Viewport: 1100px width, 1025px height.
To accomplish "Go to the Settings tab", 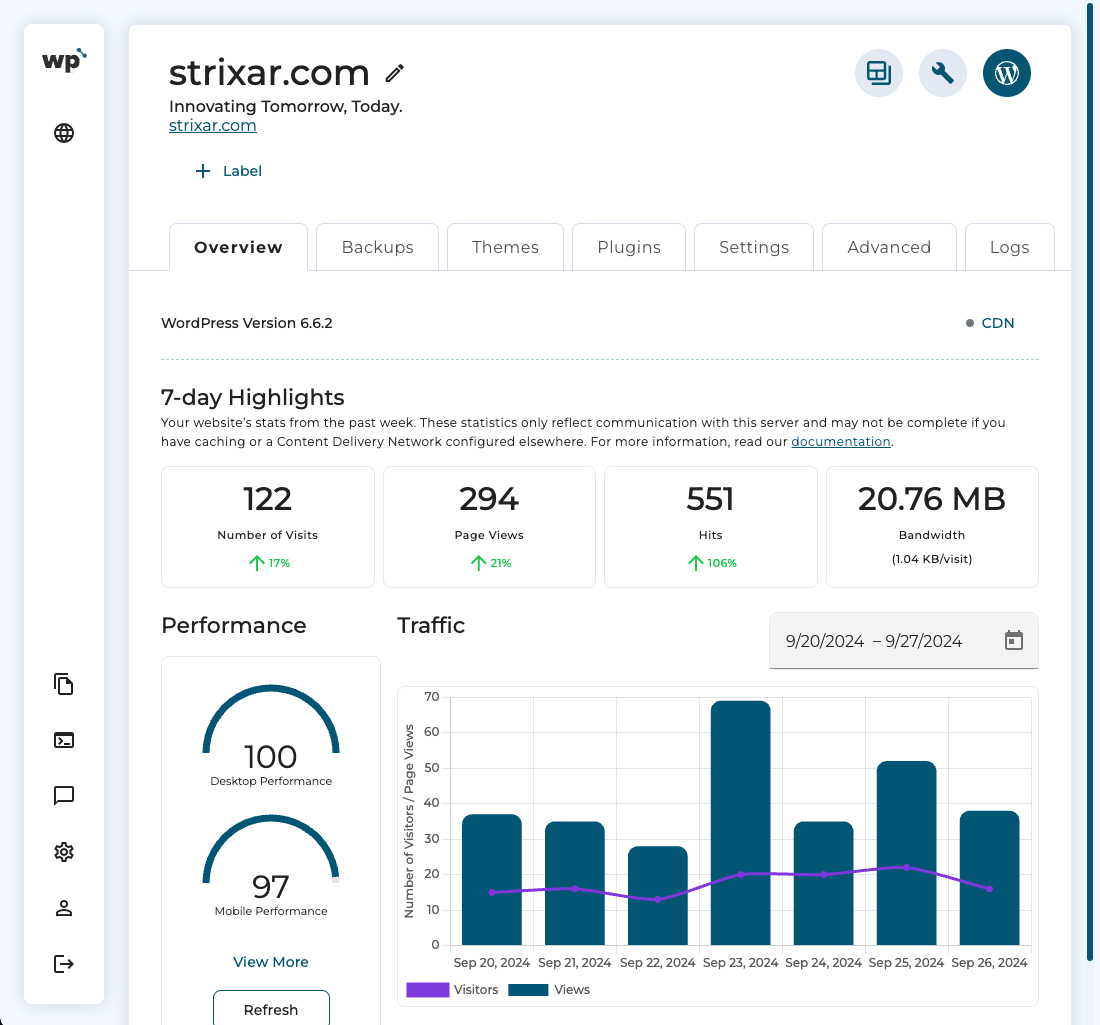I will (x=753, y=247).
